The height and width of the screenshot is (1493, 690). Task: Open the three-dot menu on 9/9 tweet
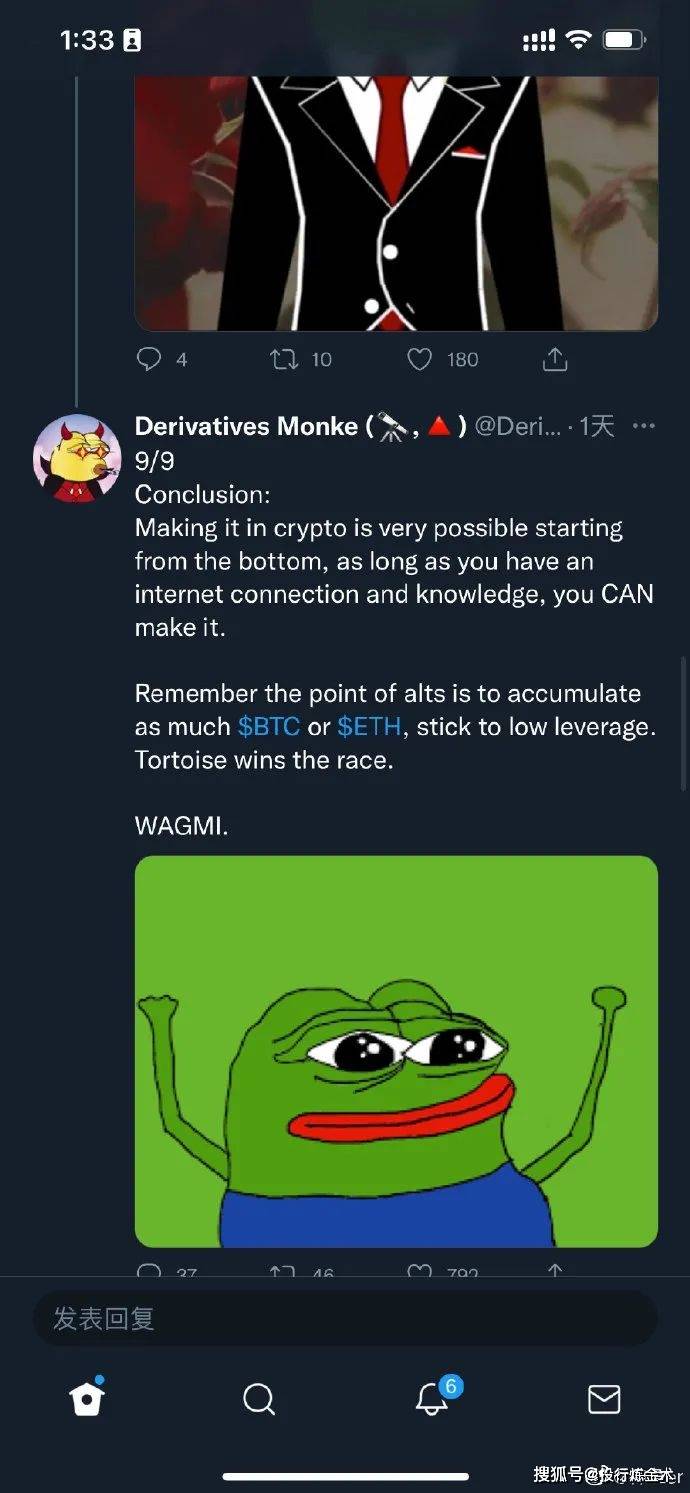click(644, 426)
